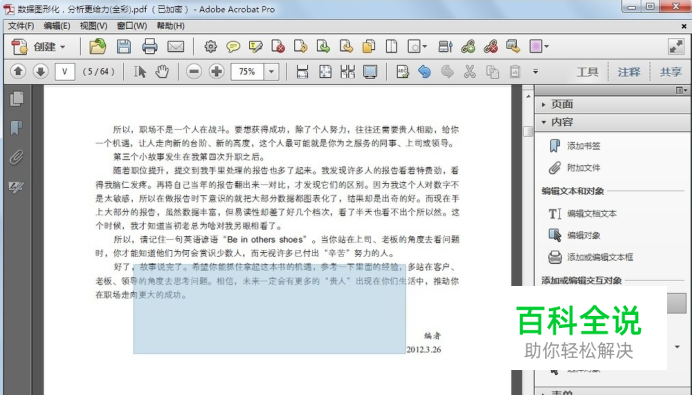Add a sticky note comment

[233, 46]
